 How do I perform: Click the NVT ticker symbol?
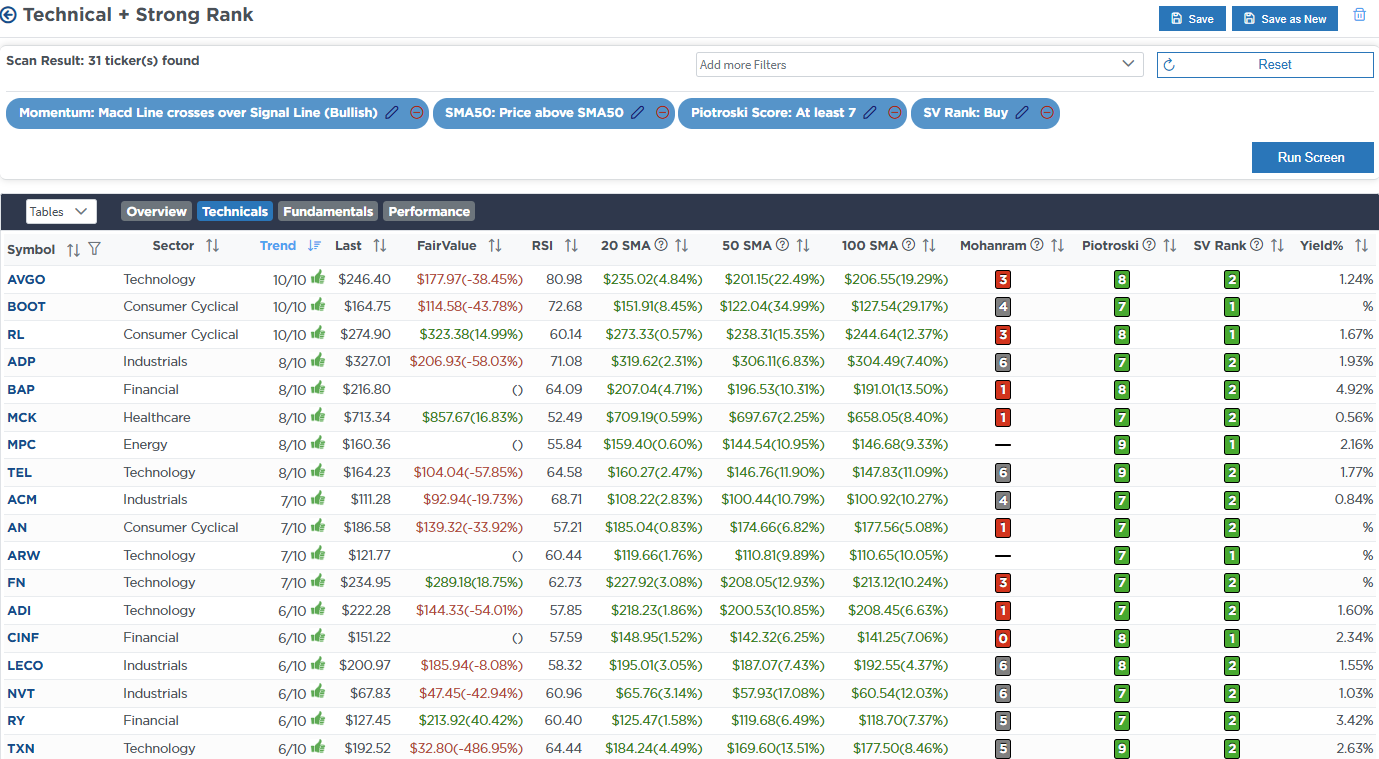pos(21,693)
